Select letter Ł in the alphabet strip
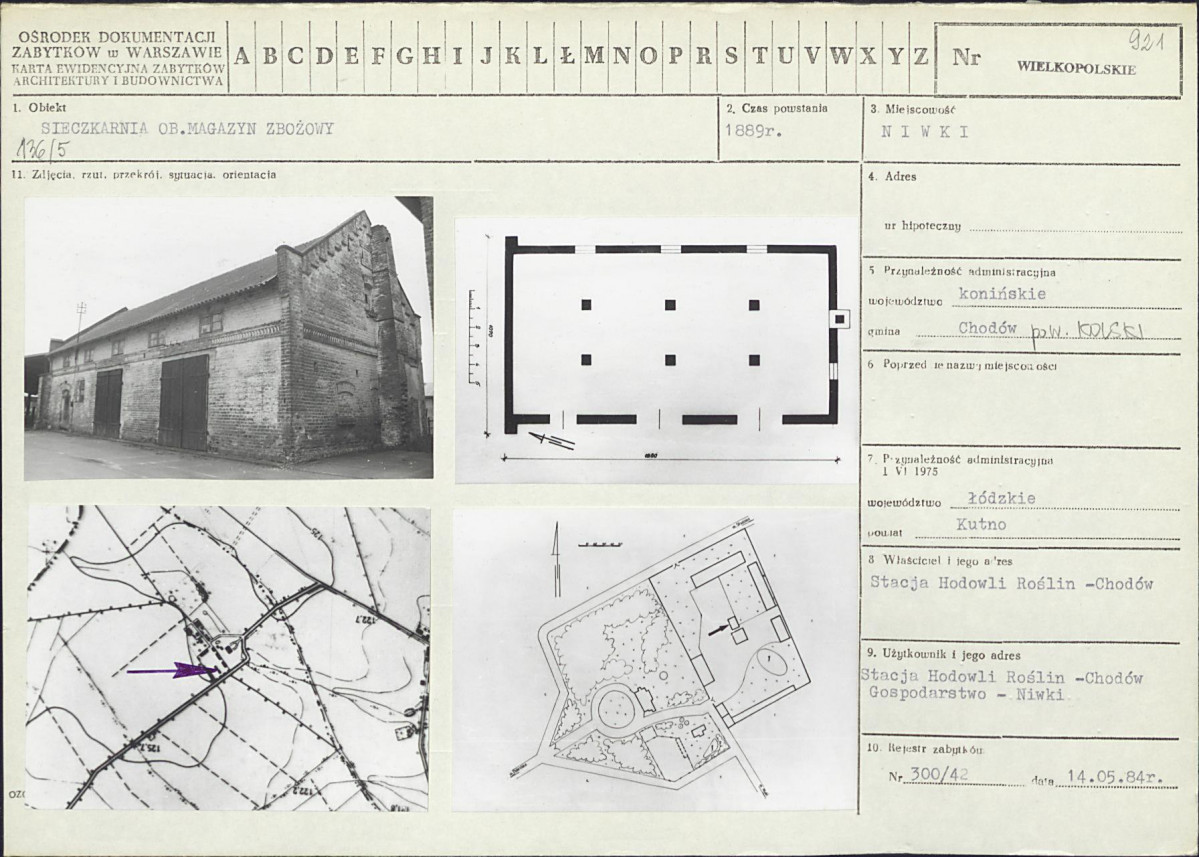 pyautogui.click(x=567, y=56)
